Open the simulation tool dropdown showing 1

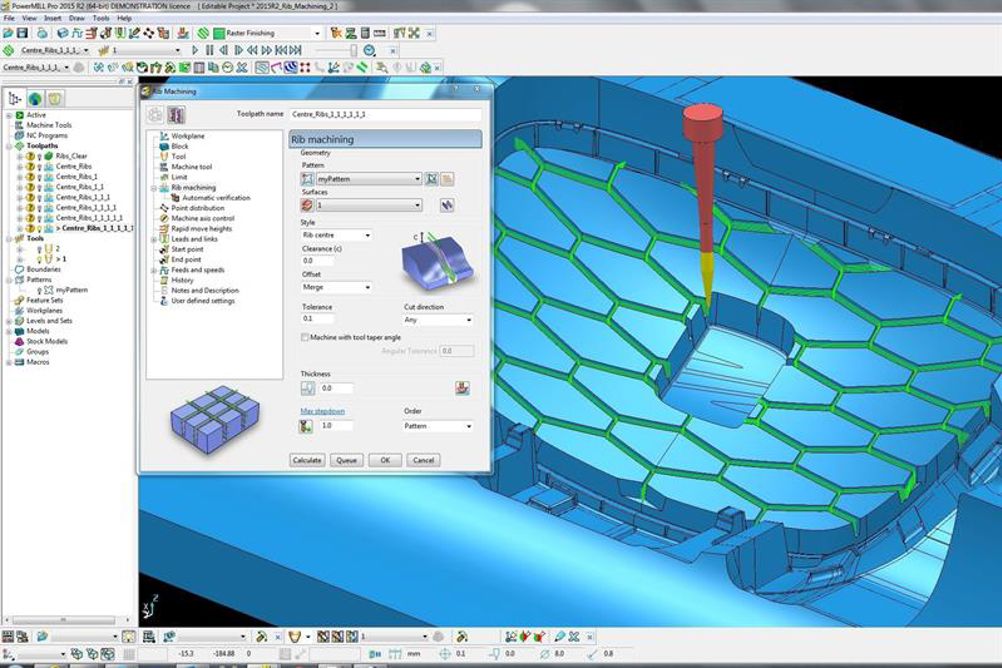177,50
